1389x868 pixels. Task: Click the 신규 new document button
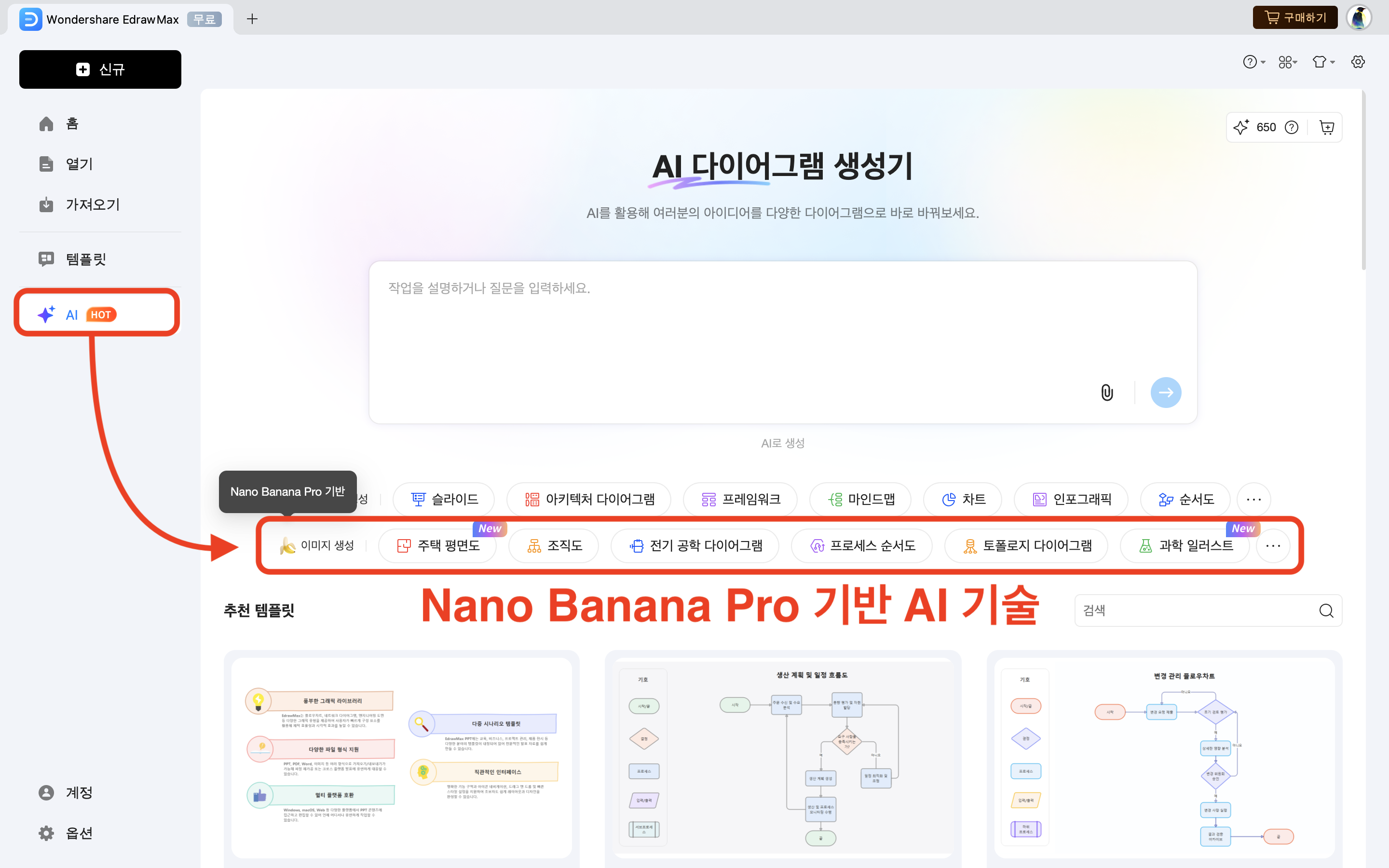click(x=100, y=69)
